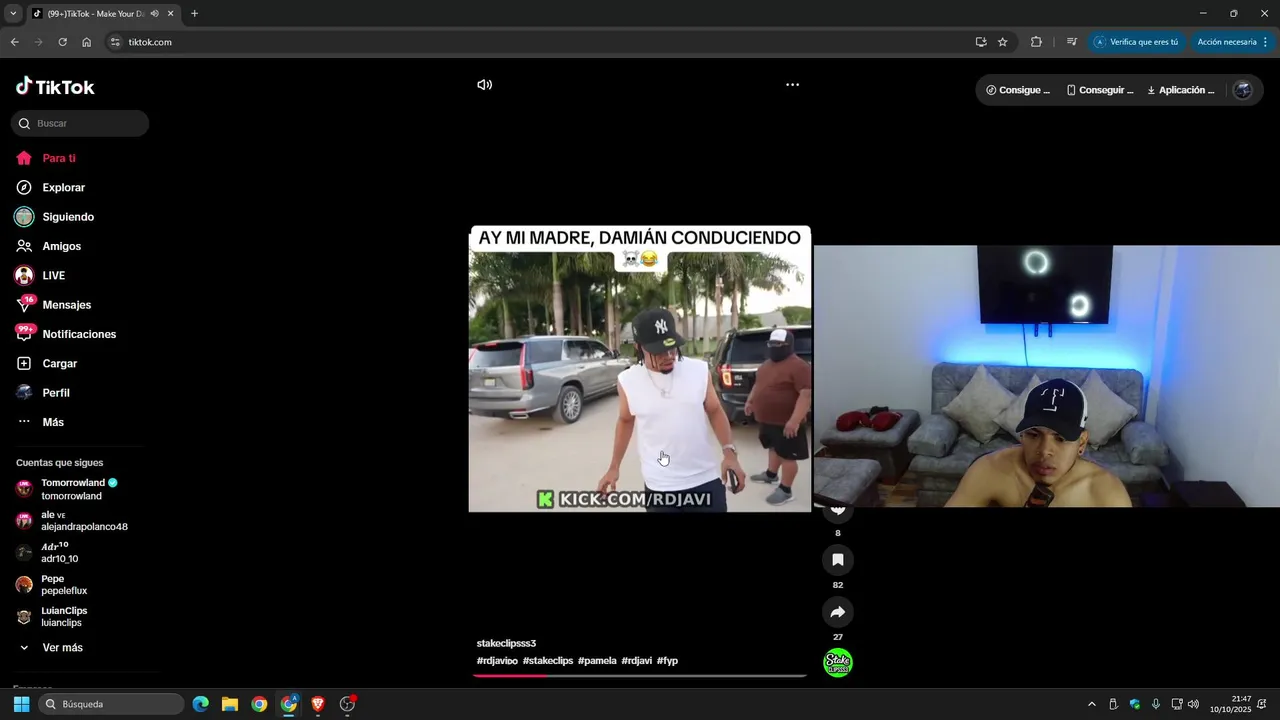Close the TikTok browser tab
1280x720 pixels.
point(170,14)
